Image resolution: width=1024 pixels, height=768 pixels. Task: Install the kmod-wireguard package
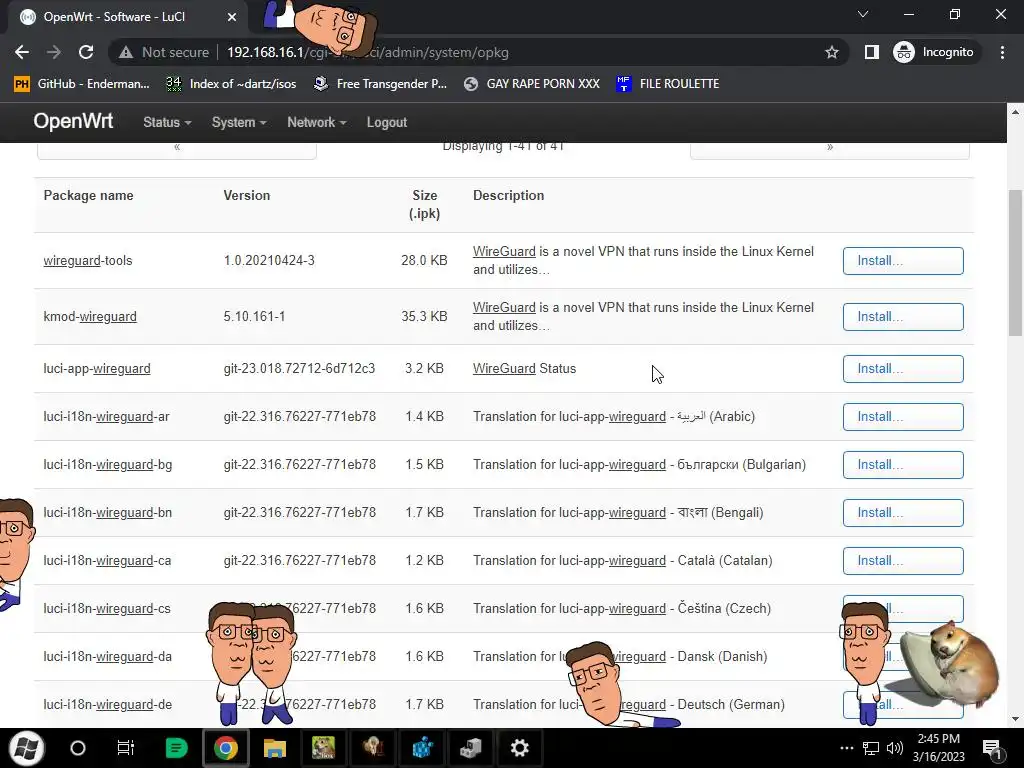pyautogui.click(x=903, y=317)
